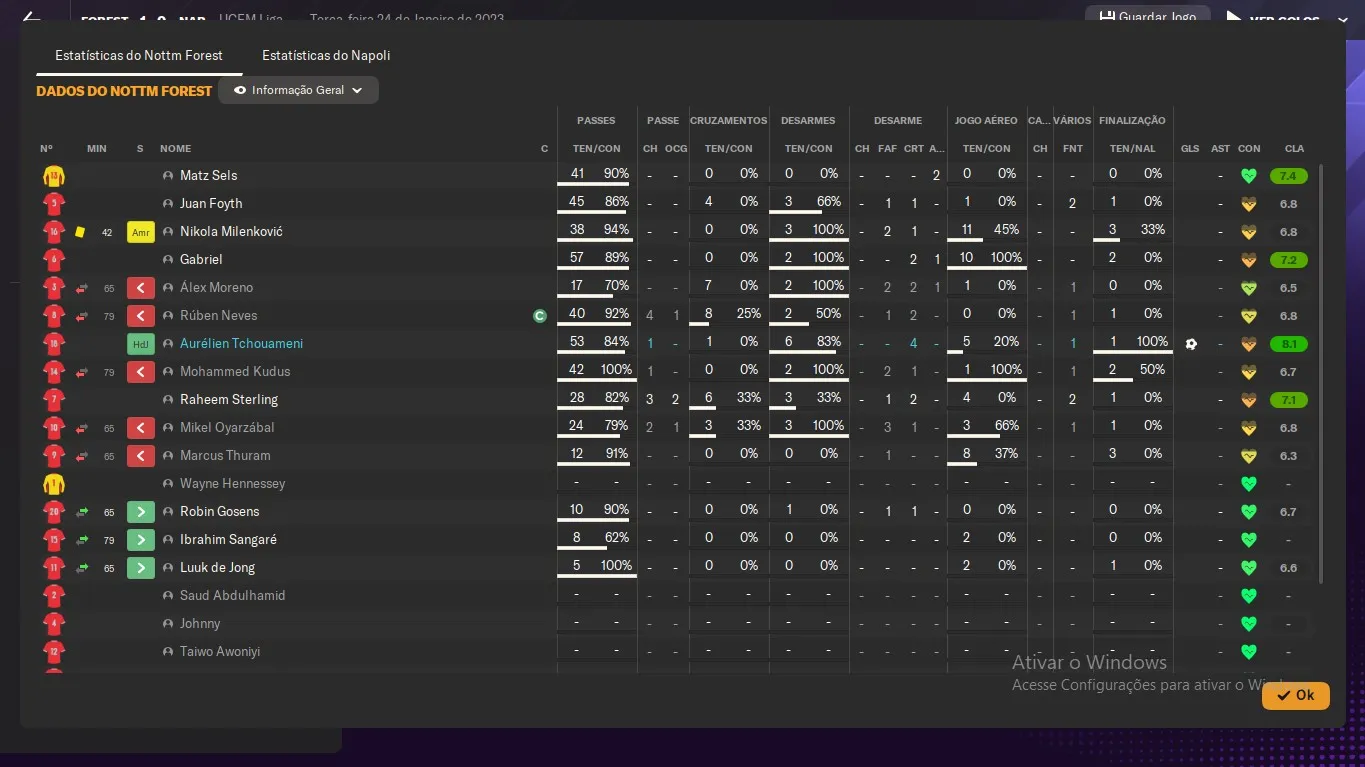The height and width of the screenshot is (767, 1365).
Task: Sort the table by the CLA rating column
Action: pyautogui.click(x=1294, y=149)
